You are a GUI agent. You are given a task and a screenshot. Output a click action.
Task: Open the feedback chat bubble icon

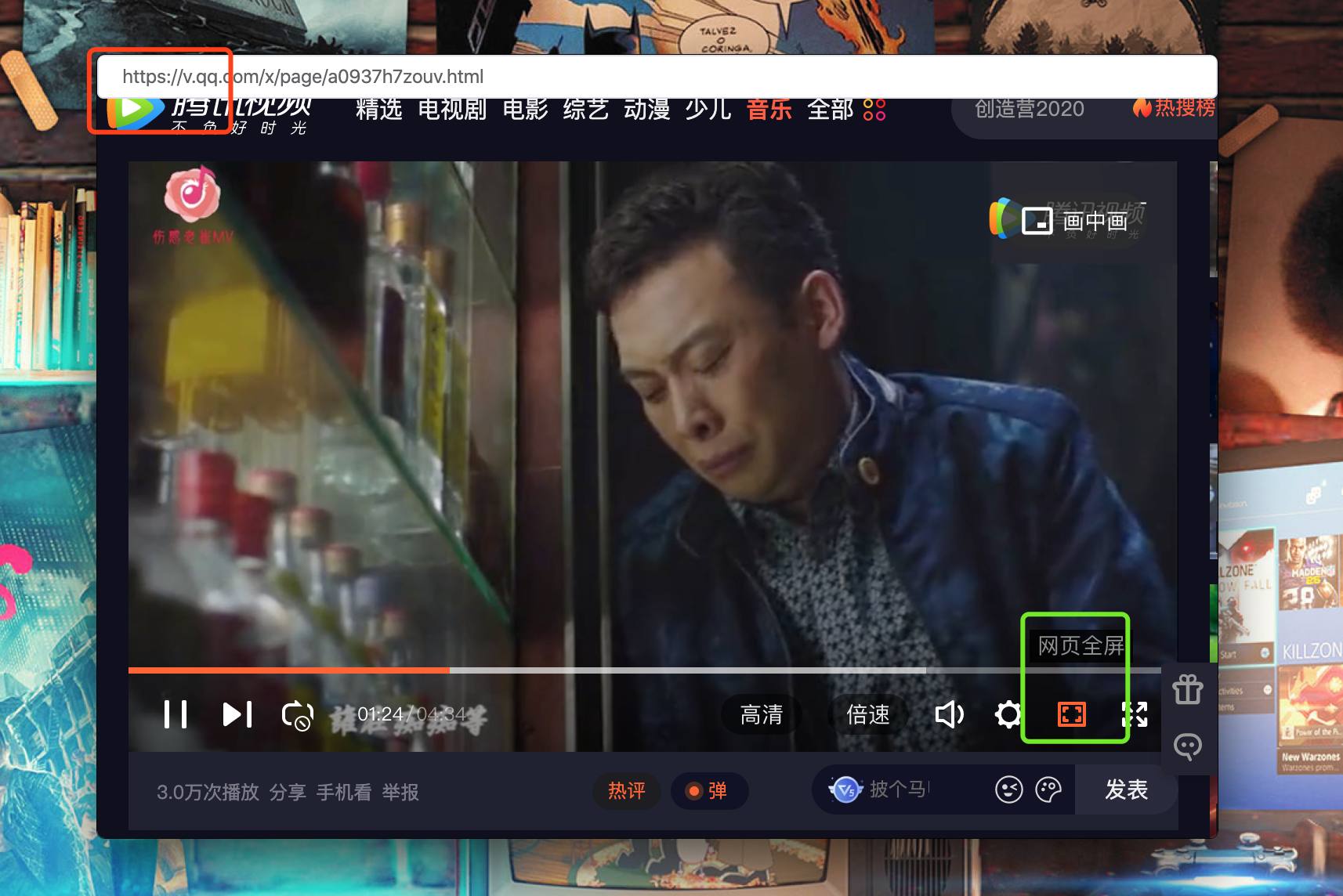pos(1188,746)
